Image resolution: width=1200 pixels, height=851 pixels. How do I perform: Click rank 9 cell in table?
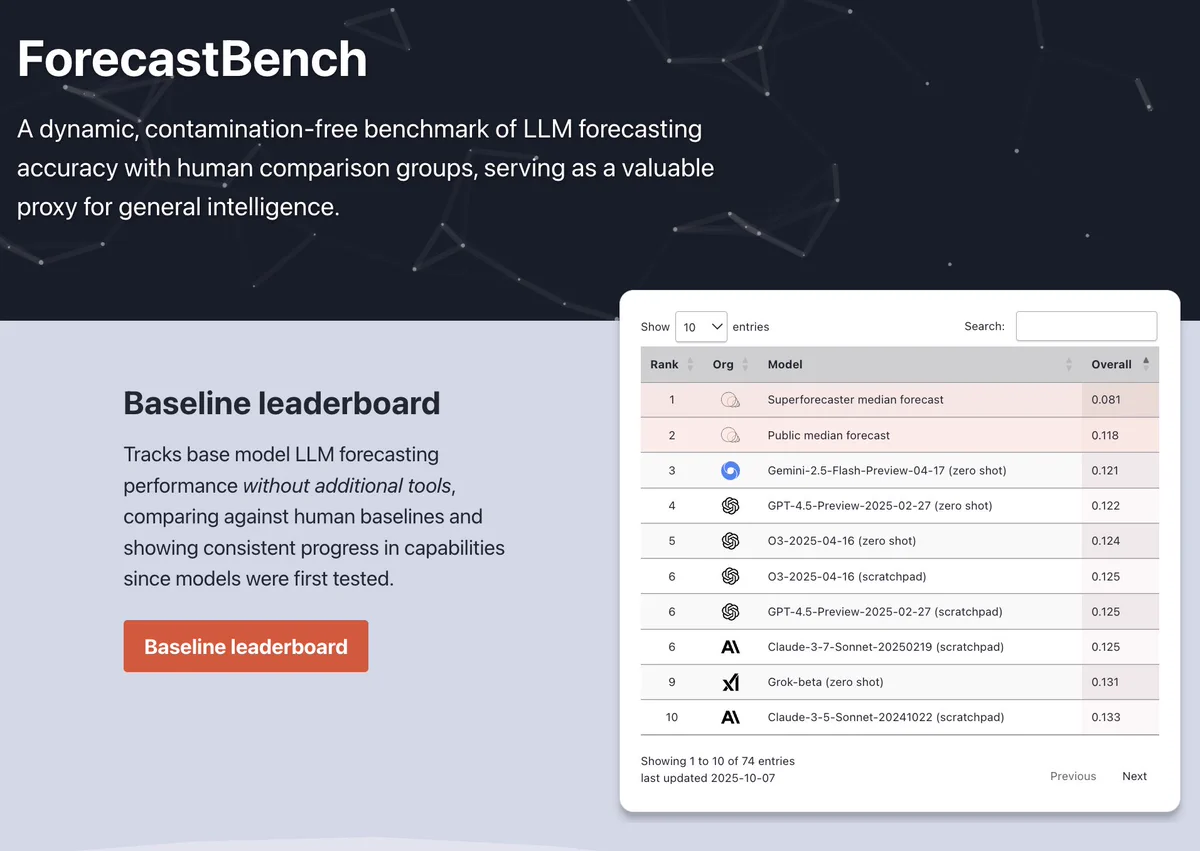click(x=672, y=682)
